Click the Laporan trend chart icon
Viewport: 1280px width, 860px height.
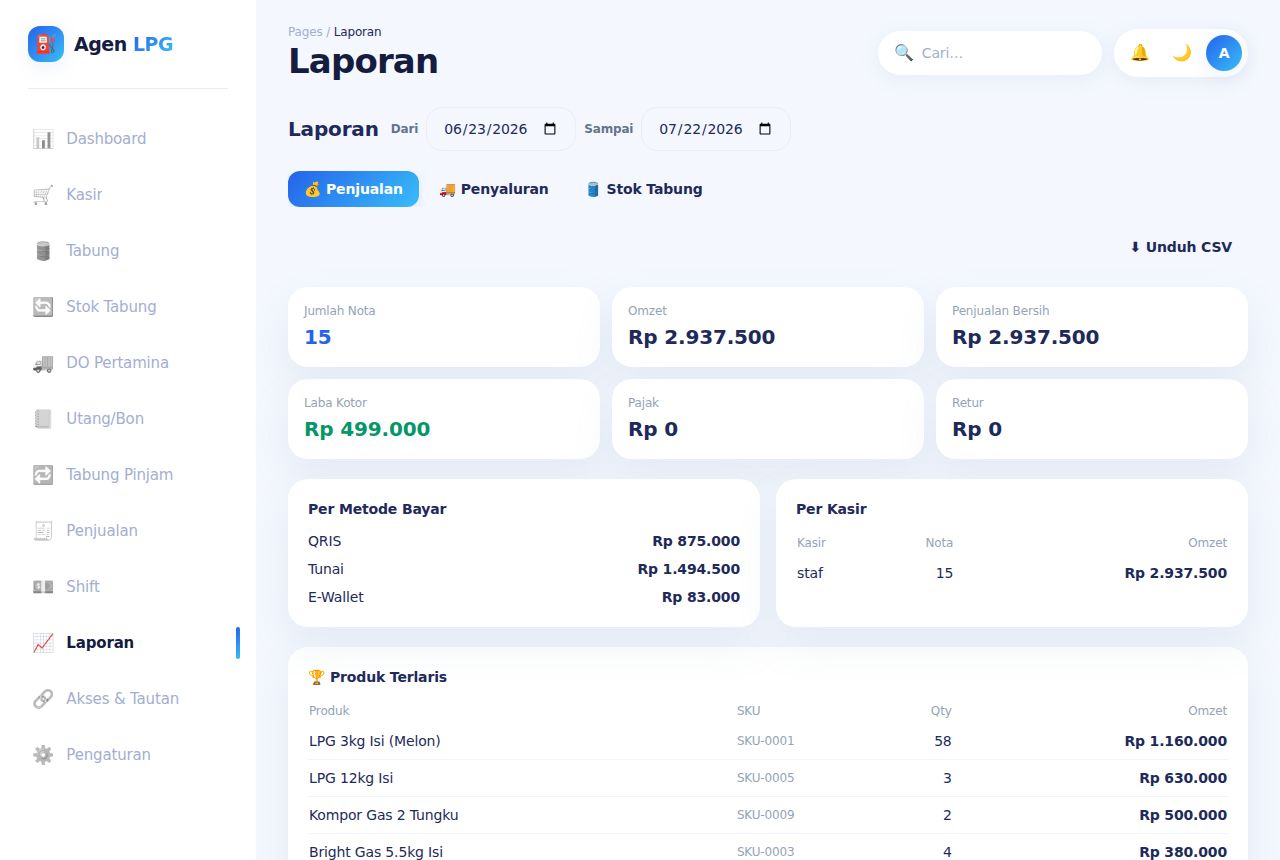(43, 643)
